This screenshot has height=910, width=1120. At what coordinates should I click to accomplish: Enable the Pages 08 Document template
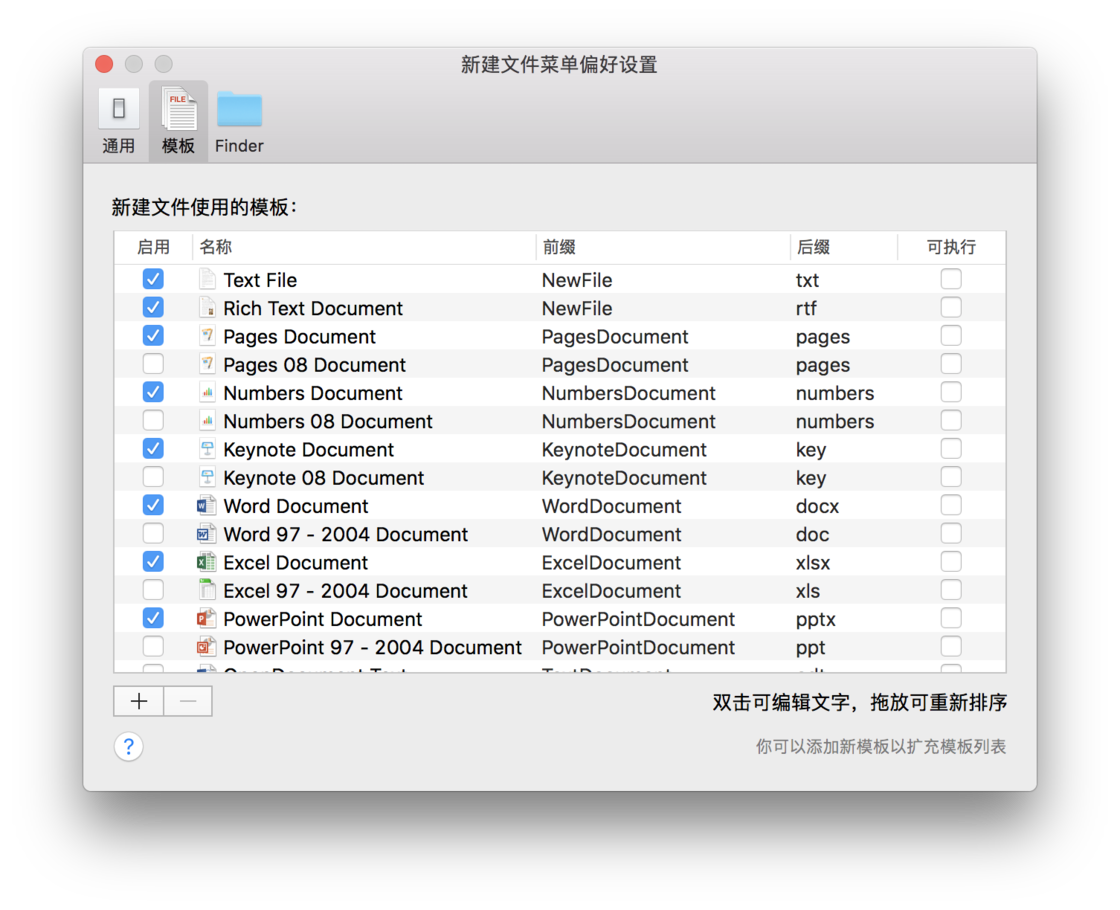tap(153, 364)
